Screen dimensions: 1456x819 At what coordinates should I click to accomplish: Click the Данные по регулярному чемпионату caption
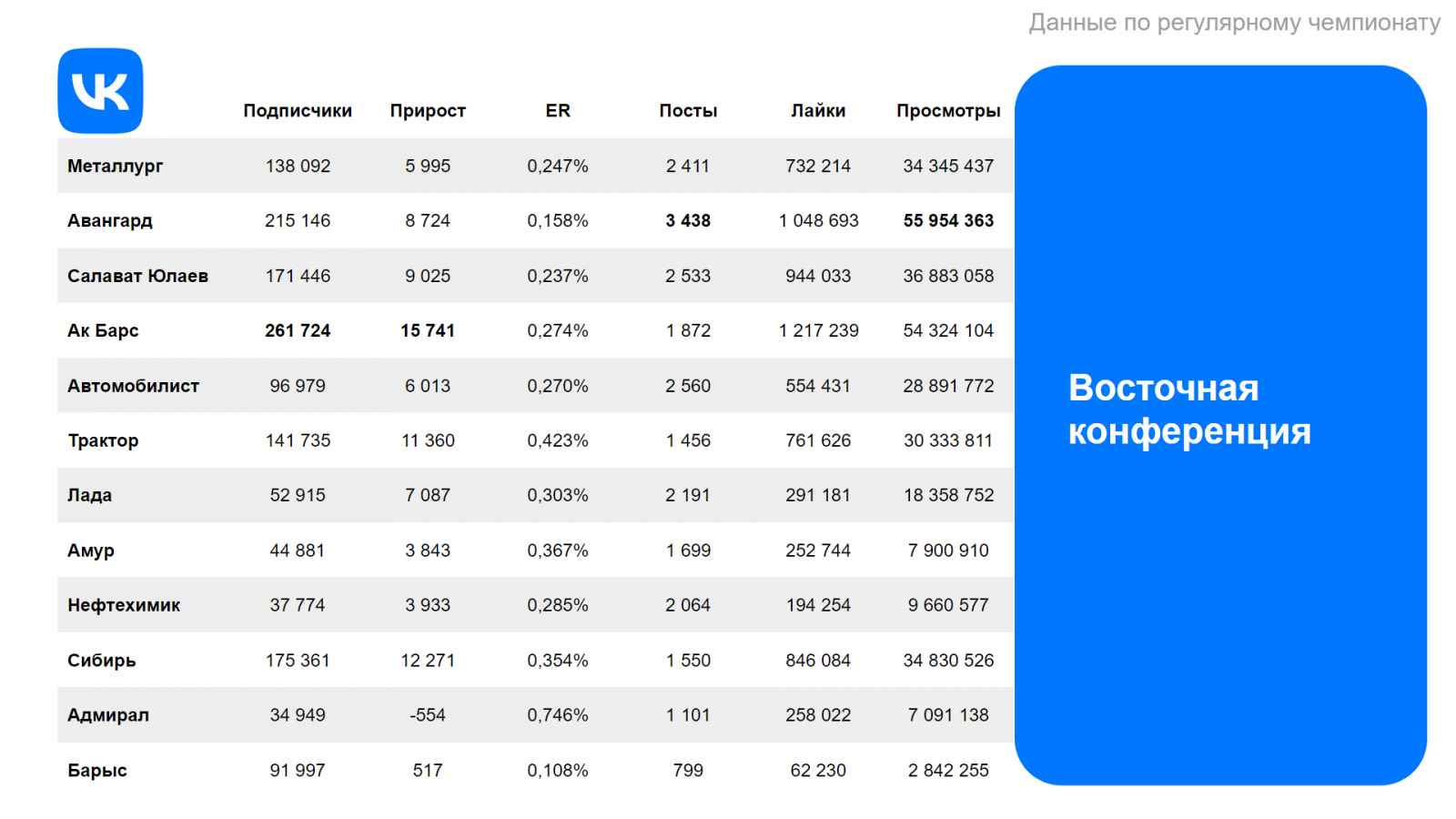(1235, 23)
